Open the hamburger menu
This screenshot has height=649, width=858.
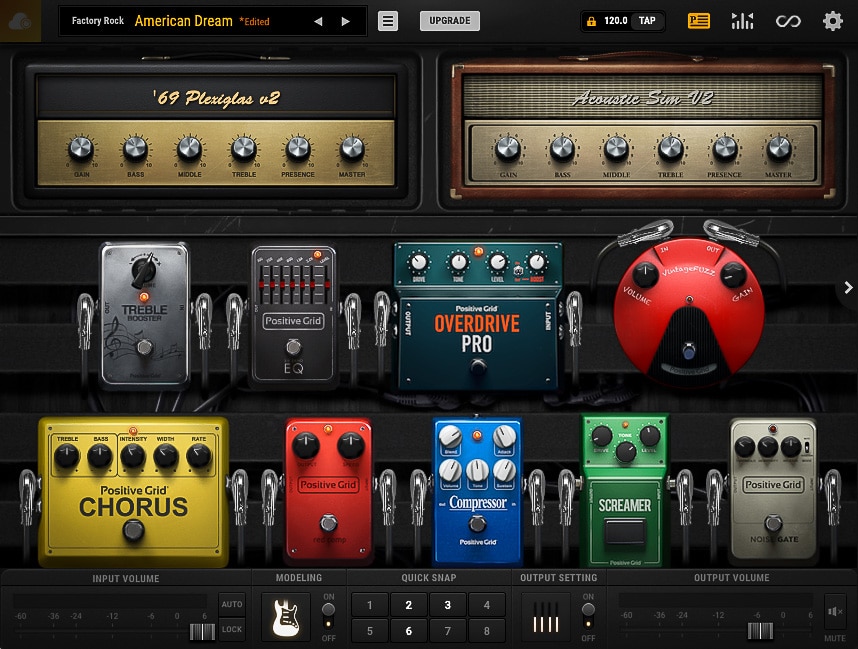click(387, 20)
